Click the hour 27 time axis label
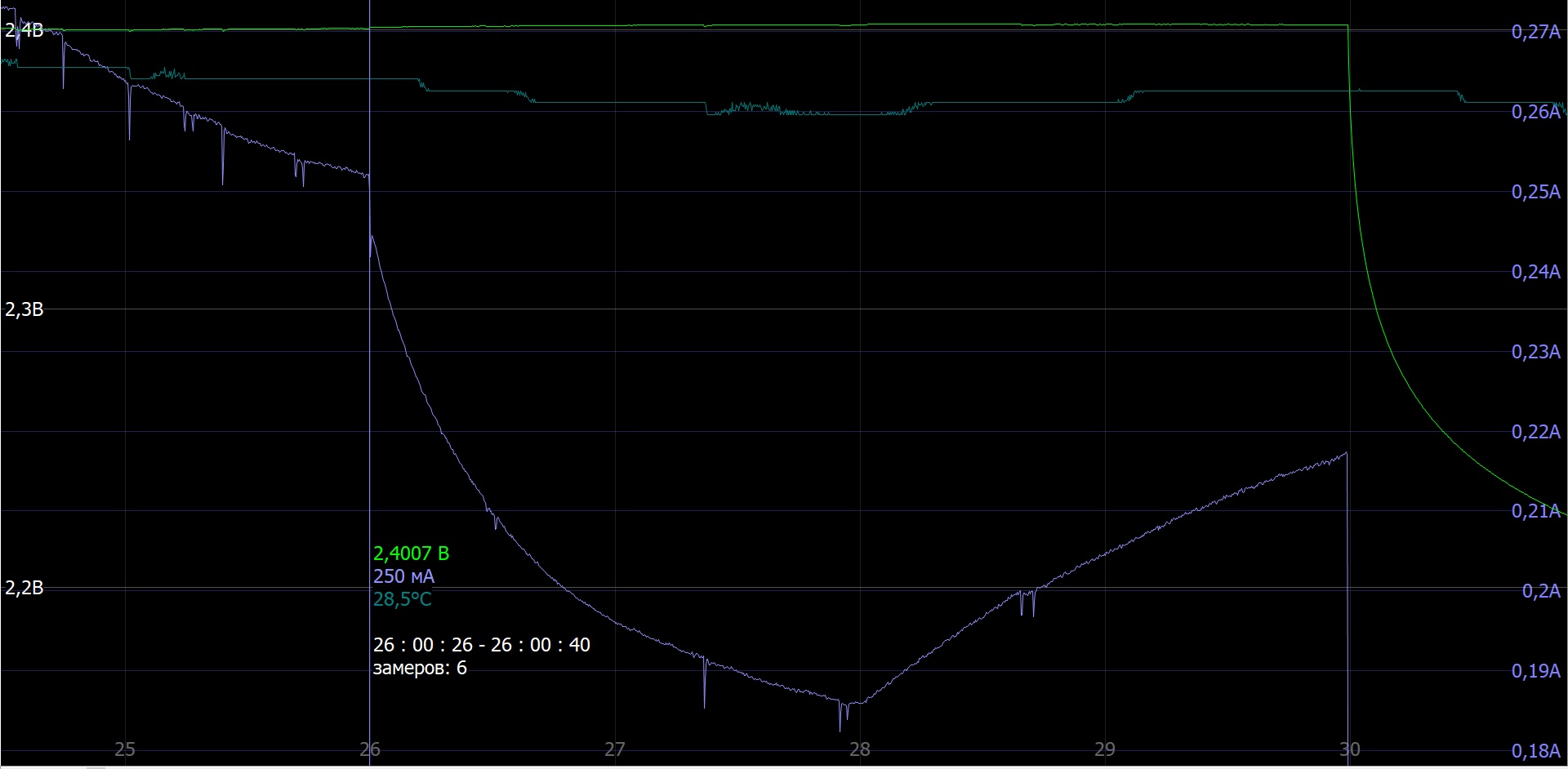This screenshot has height=769, width=1568. pyautogui.click(x=614, y=749)
